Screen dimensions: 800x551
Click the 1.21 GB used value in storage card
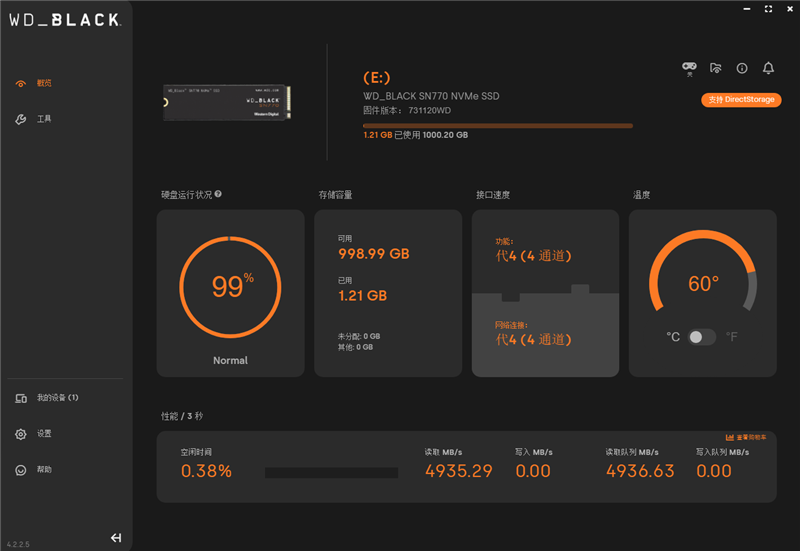[363, 296]
